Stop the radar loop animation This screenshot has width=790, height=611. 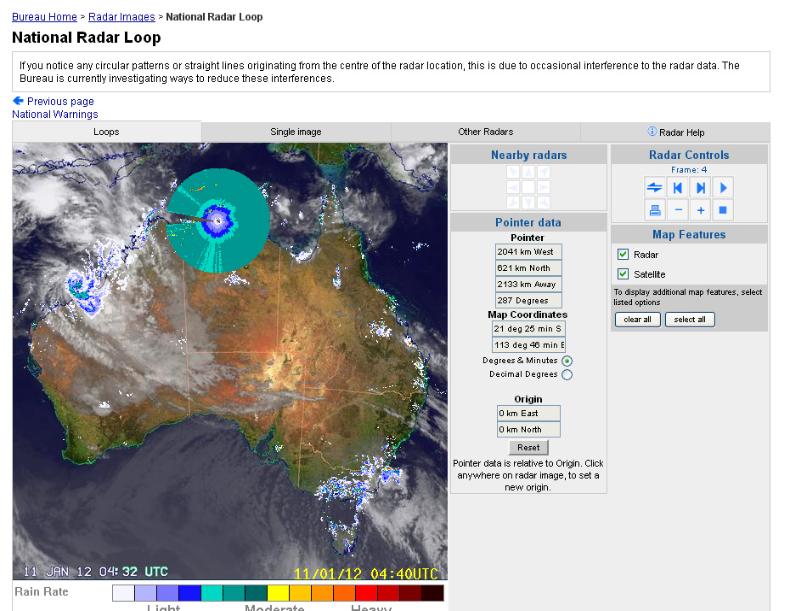pyautogui.click(x=724, y=210)
